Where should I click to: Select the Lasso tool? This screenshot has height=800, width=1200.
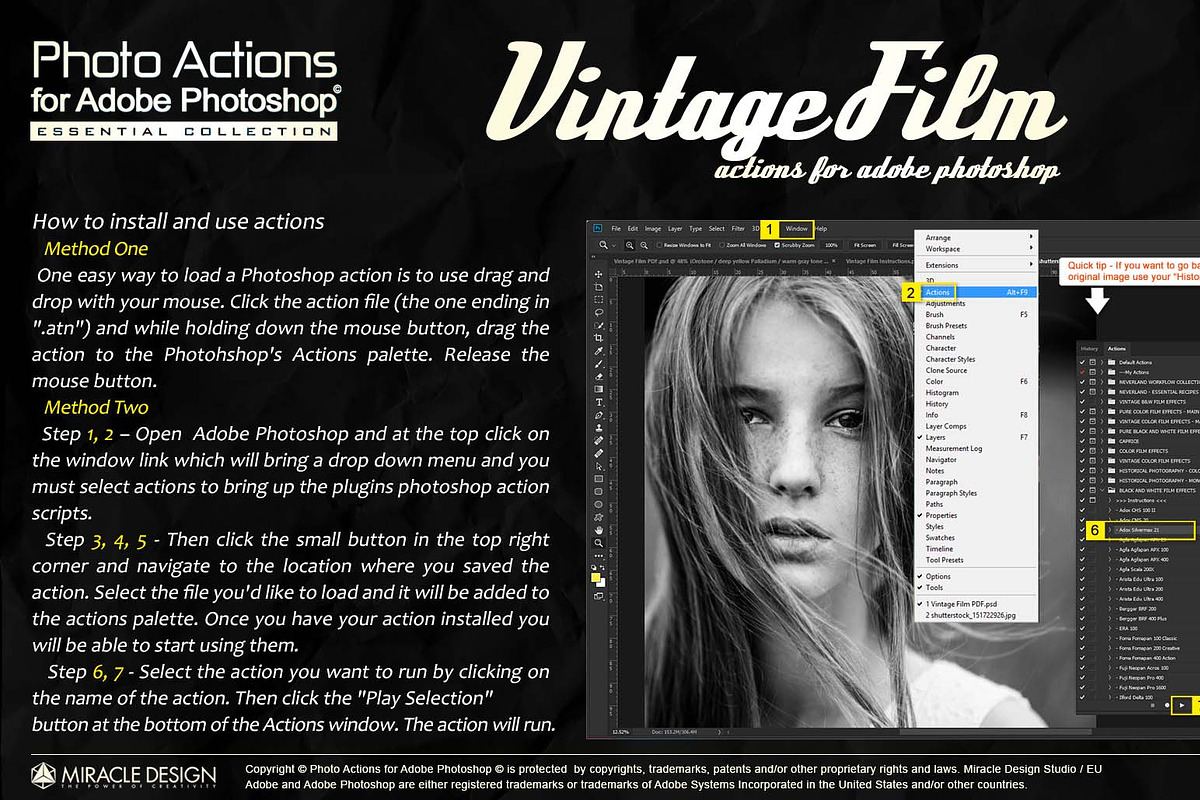point(599,312)
